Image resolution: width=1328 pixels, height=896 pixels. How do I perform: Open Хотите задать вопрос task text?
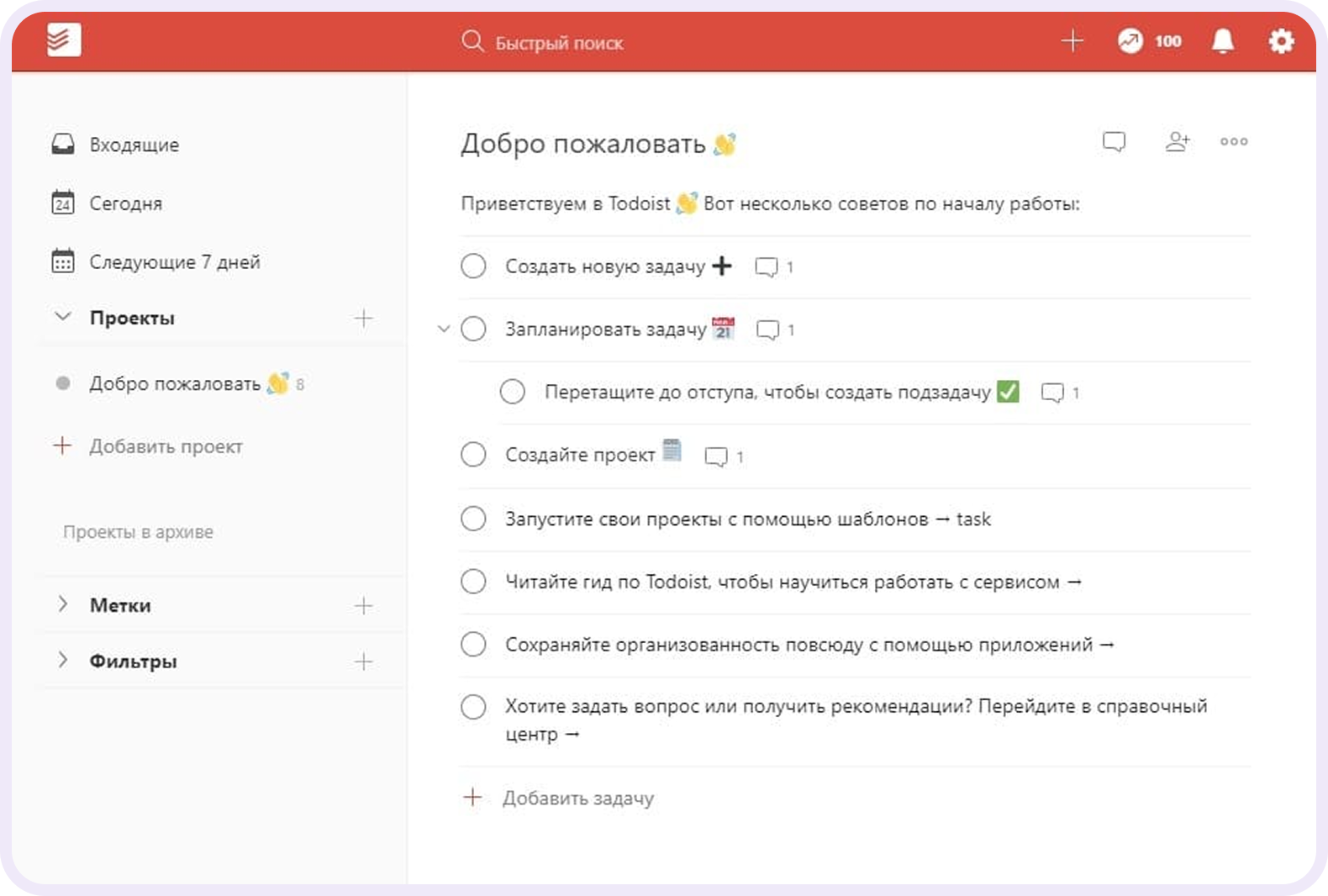tap(856, 719)
